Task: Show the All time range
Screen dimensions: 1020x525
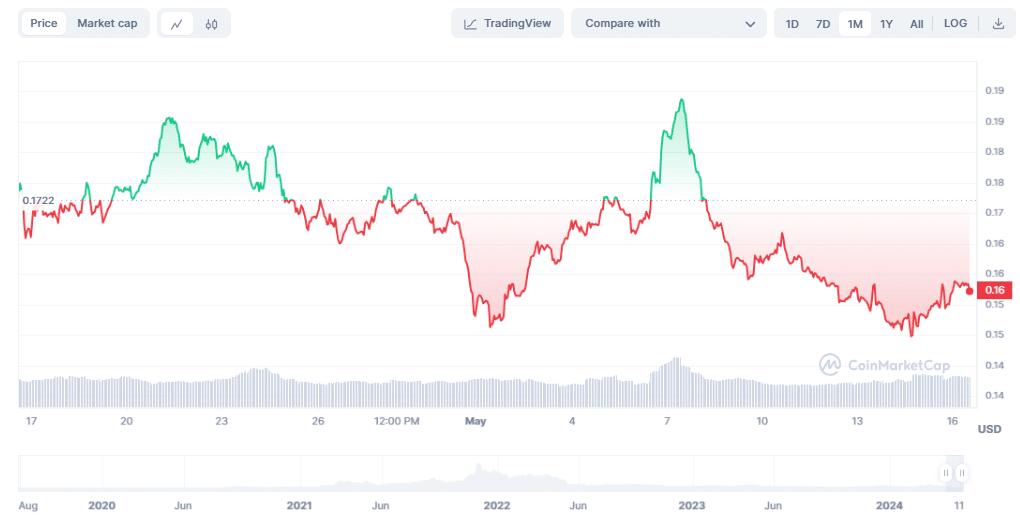Action: (916, 23)
